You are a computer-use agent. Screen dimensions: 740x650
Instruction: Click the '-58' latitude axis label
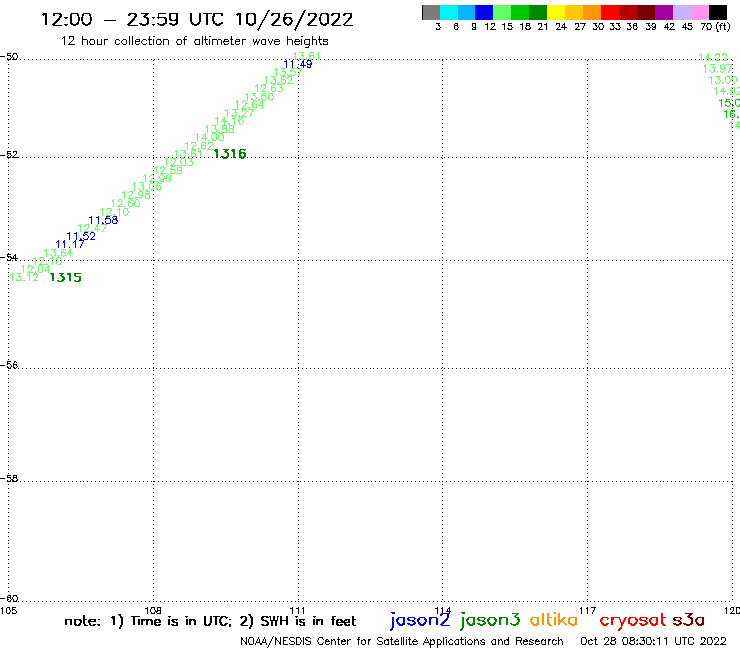pyautogui.click(x=9, y=479)
